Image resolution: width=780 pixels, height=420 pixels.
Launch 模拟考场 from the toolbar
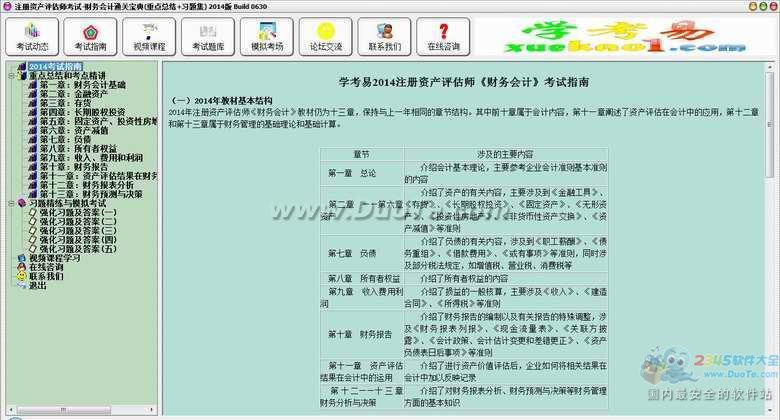(266, 35)
